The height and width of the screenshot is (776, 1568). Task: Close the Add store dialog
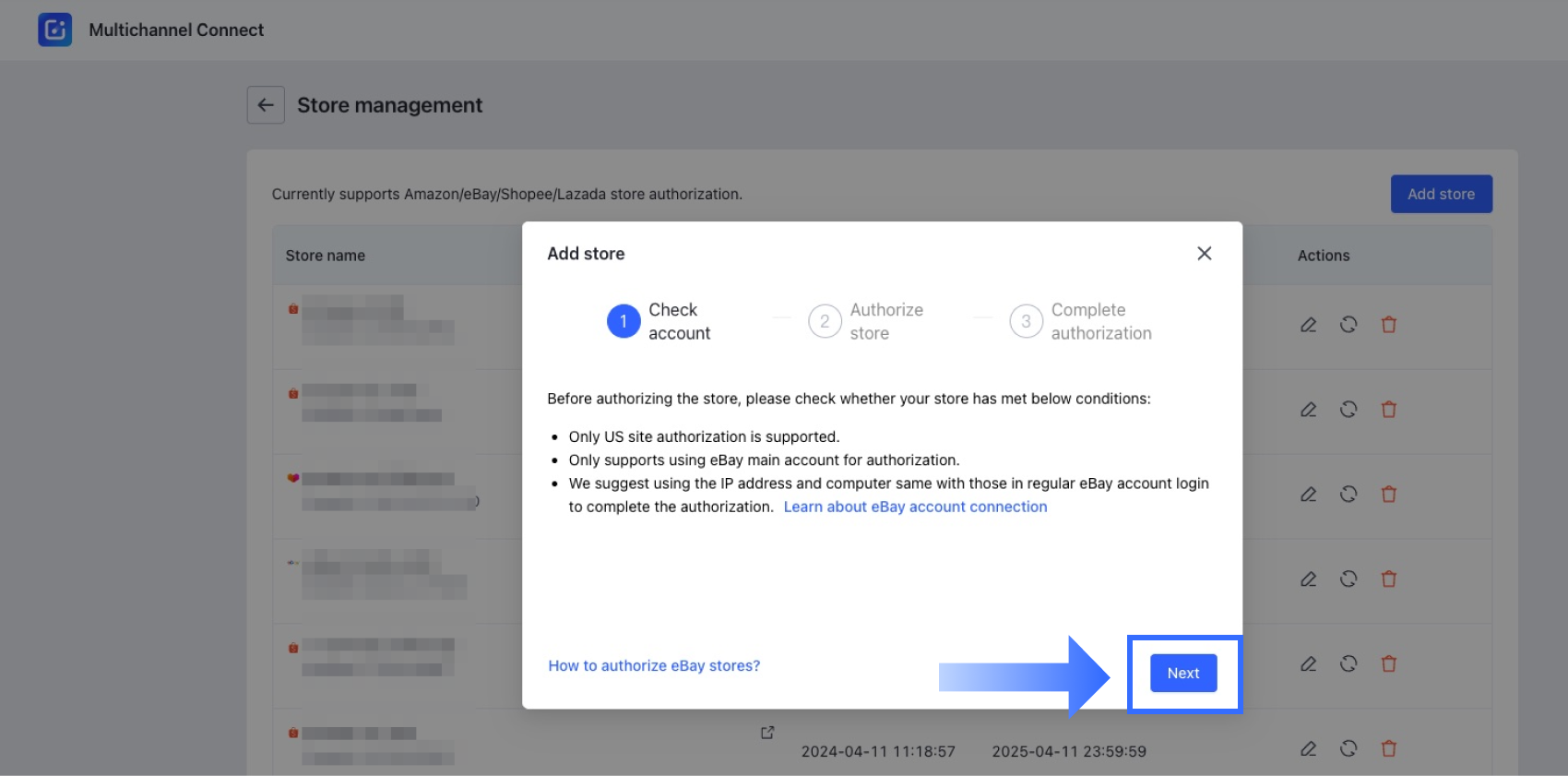pyautogui.click(x=1204, y=254)
